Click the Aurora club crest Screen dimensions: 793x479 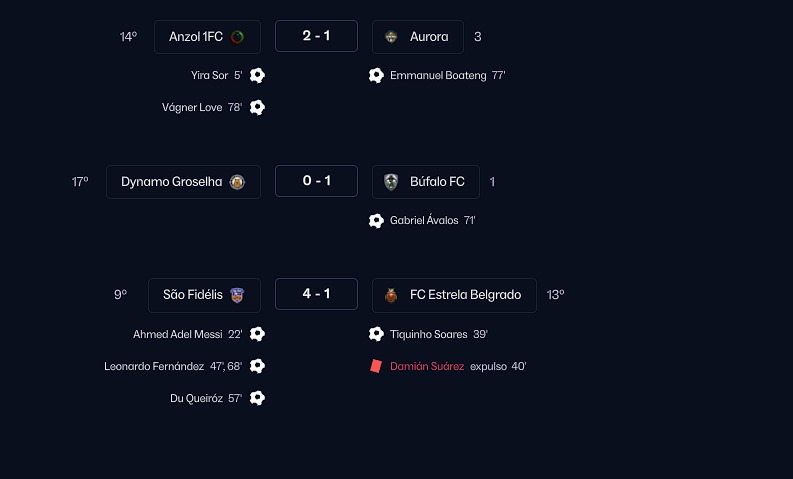click(x=391, y=37)
